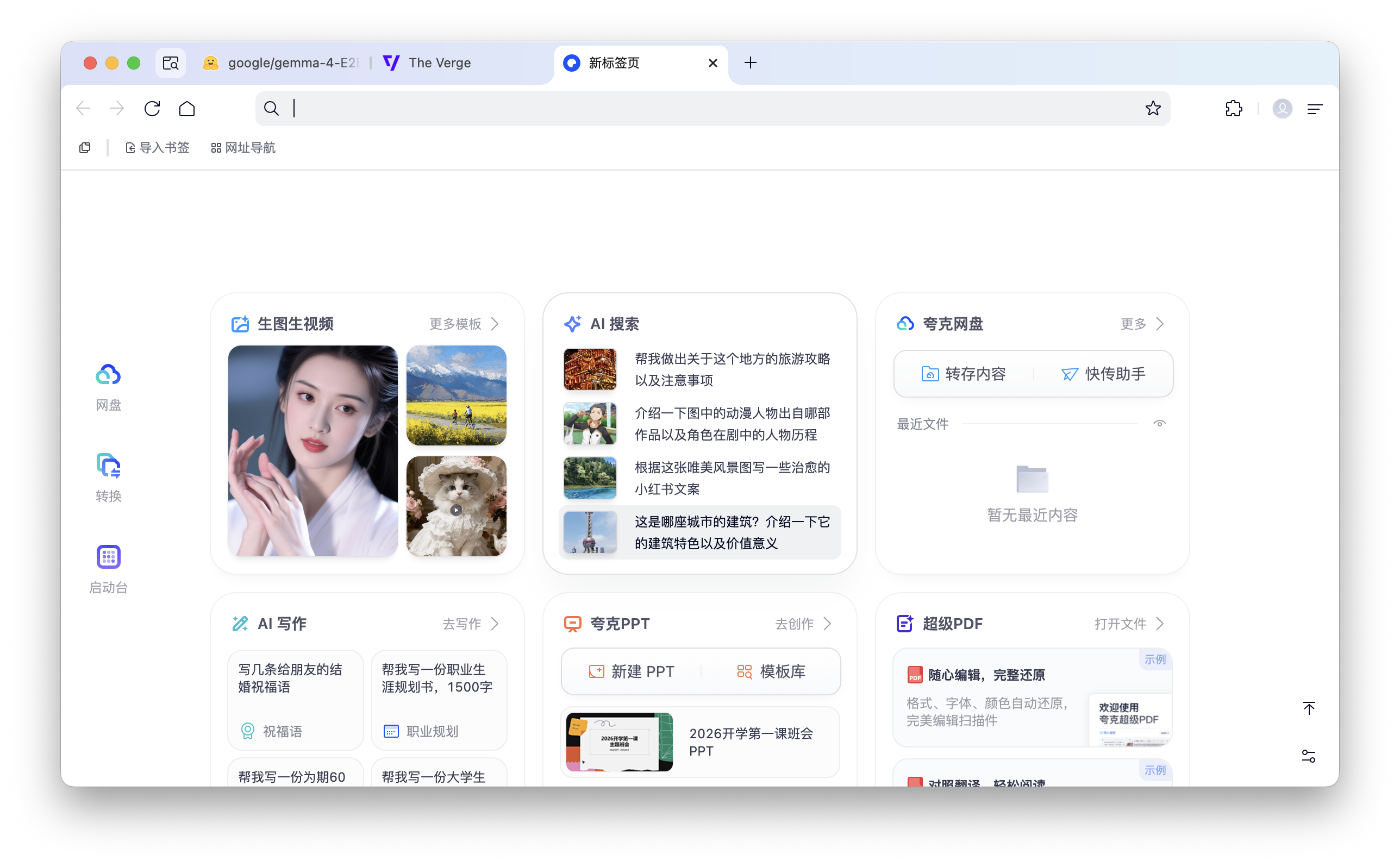Screen dimensions: 1400x867
Task: Open the browser extensions panel
Action: [1234, 109]
